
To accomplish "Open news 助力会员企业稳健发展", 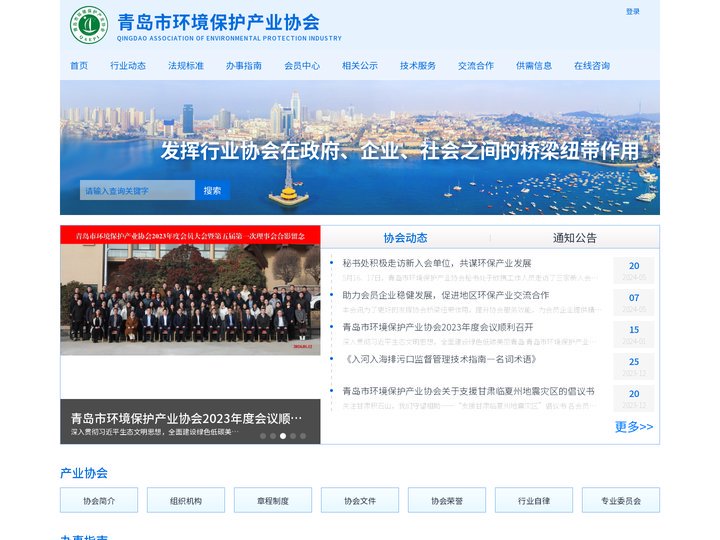I will [445, 295].
